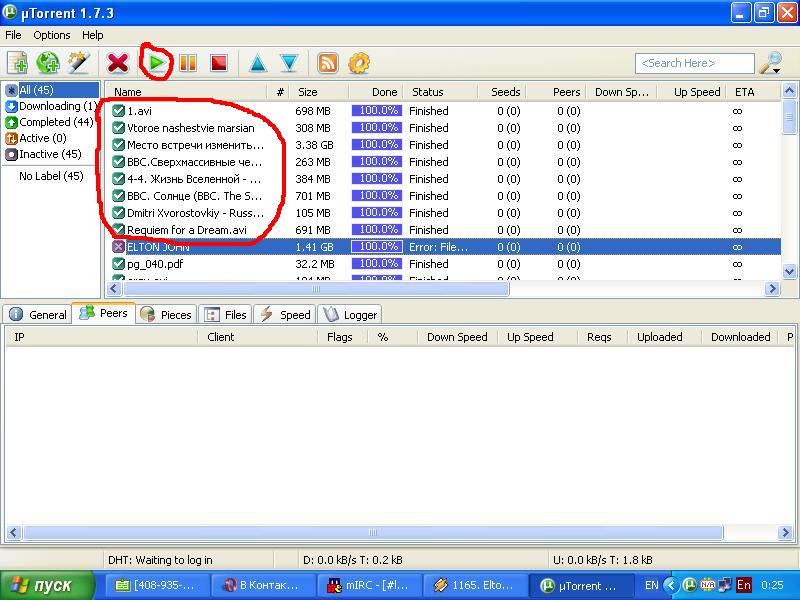
Task: Select the No Label (45) entry
Action: pyautogui.click(x=51, y=176)
